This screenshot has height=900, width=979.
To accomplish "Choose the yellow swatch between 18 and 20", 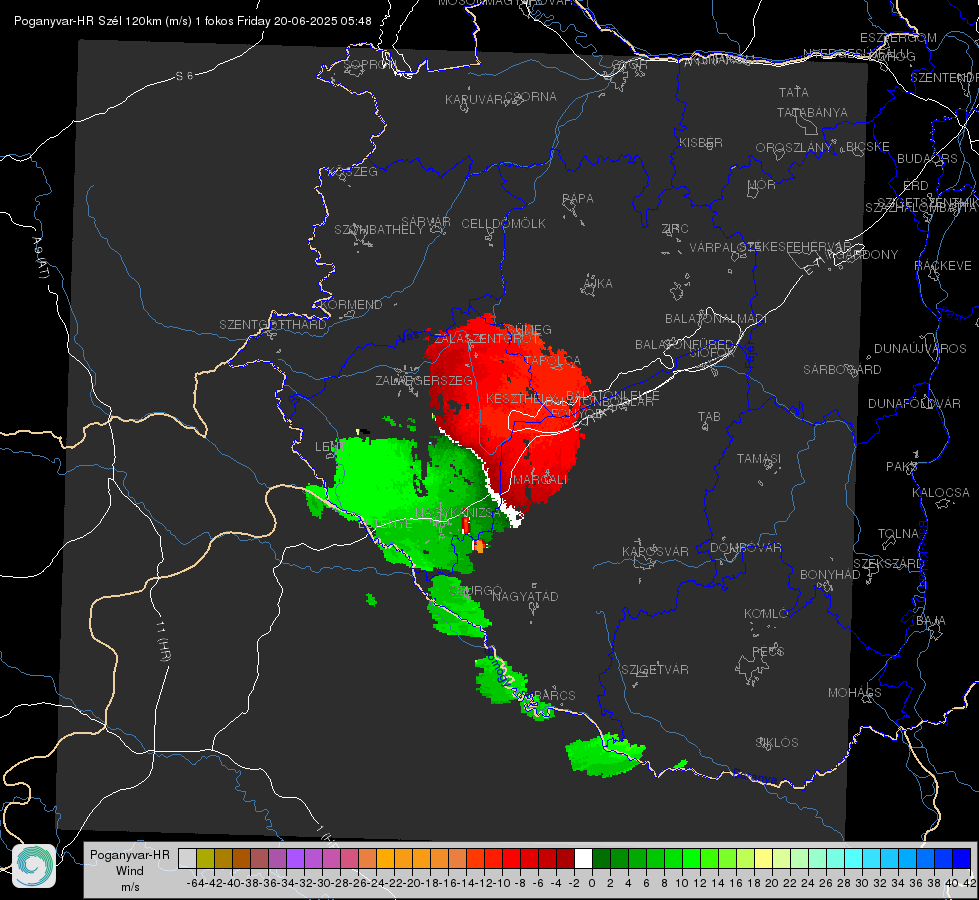I will click(763, 858).
